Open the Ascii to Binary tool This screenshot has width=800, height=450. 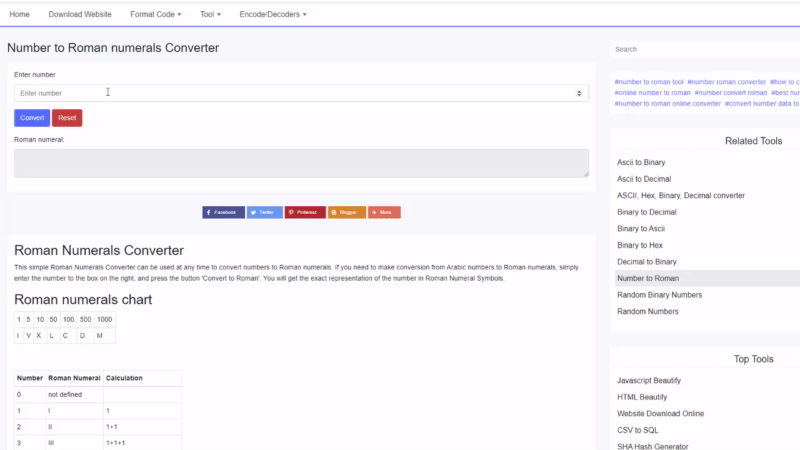(x=641, y=162)
